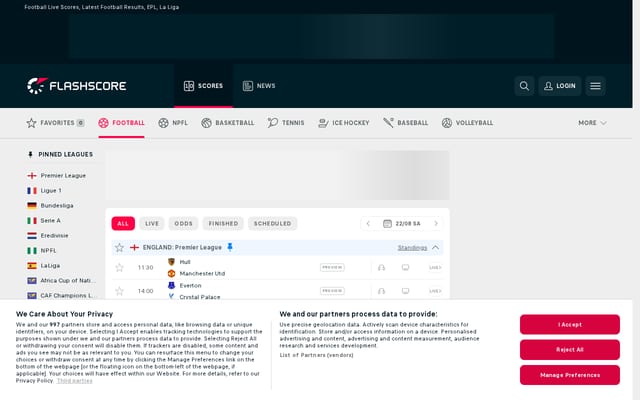640x400 pixels.
Task: Click the Spain flag beside LaLiga
Action: pyautogui.click(x=32, y=266)
